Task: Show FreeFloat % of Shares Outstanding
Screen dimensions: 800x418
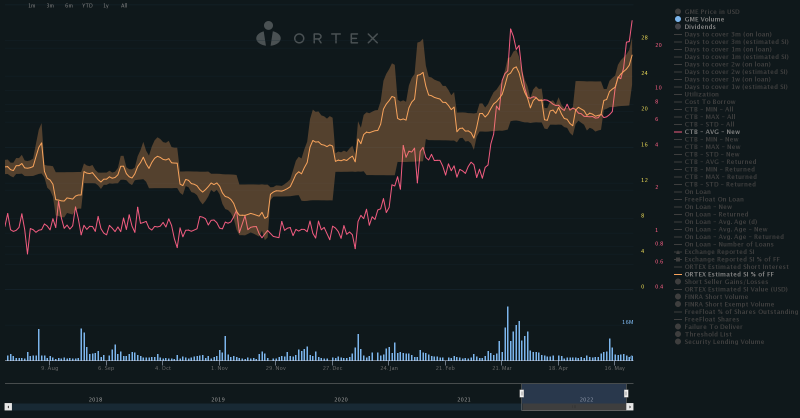Action: [x=736, y=312]
